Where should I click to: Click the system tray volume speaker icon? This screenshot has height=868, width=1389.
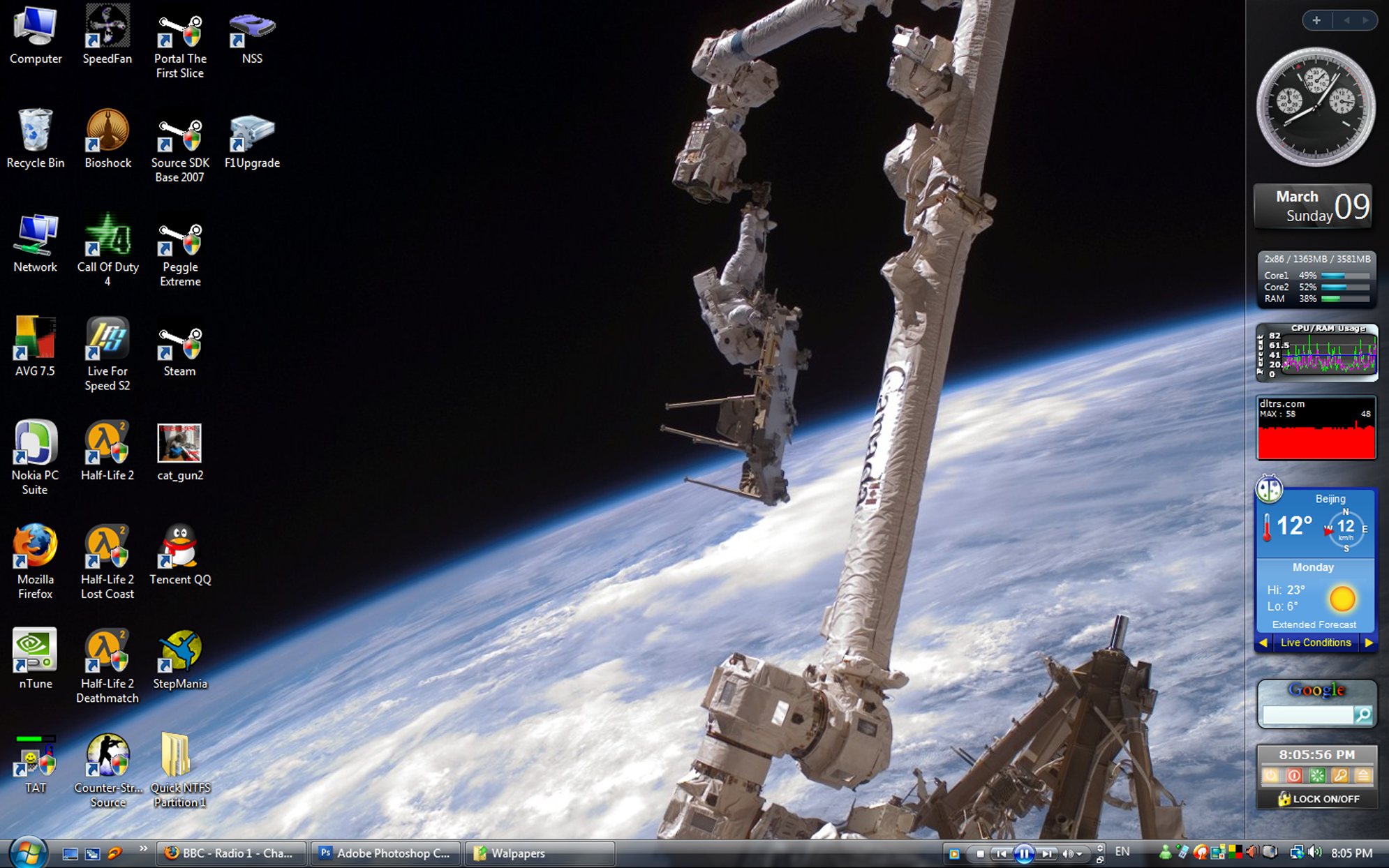1315,853
